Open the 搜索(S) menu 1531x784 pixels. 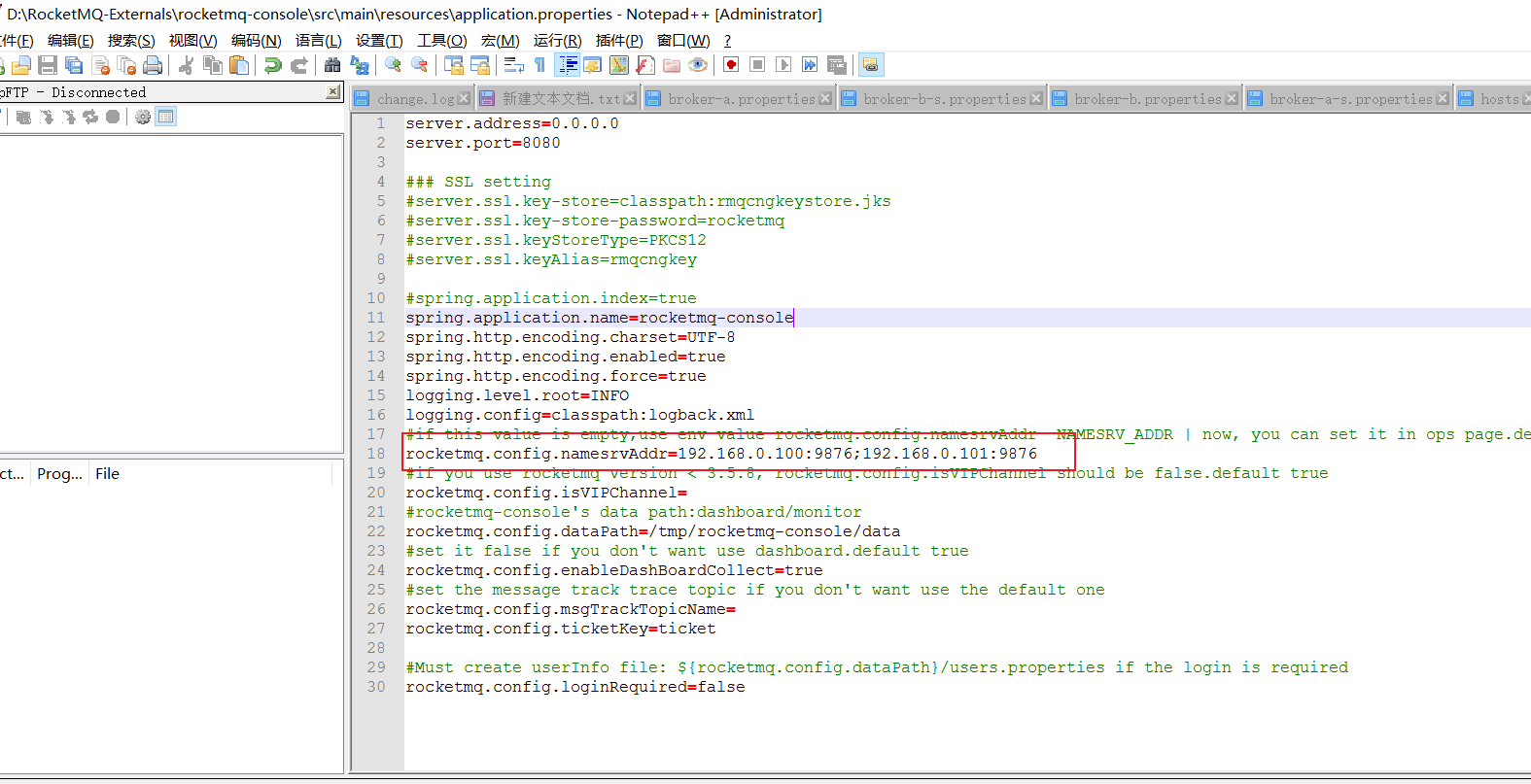pos(131,40)
